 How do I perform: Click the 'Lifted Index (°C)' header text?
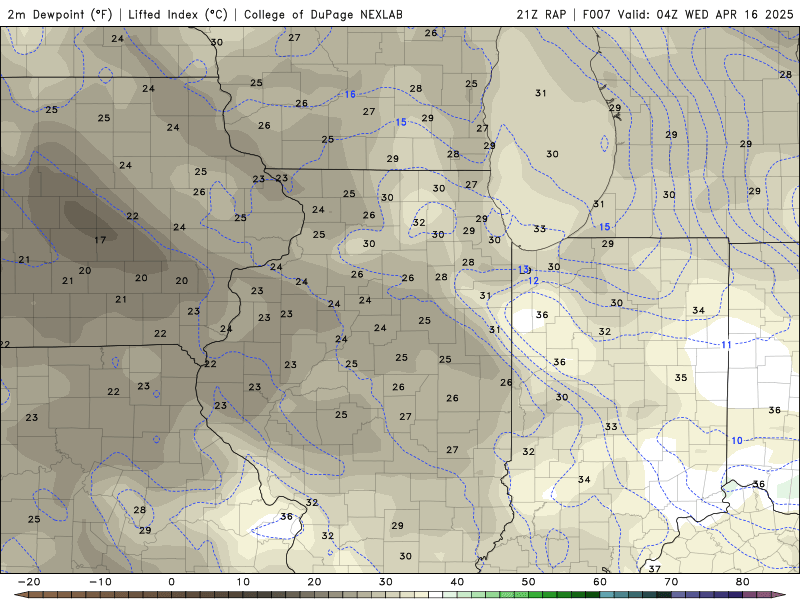click(x=178, y=14)
